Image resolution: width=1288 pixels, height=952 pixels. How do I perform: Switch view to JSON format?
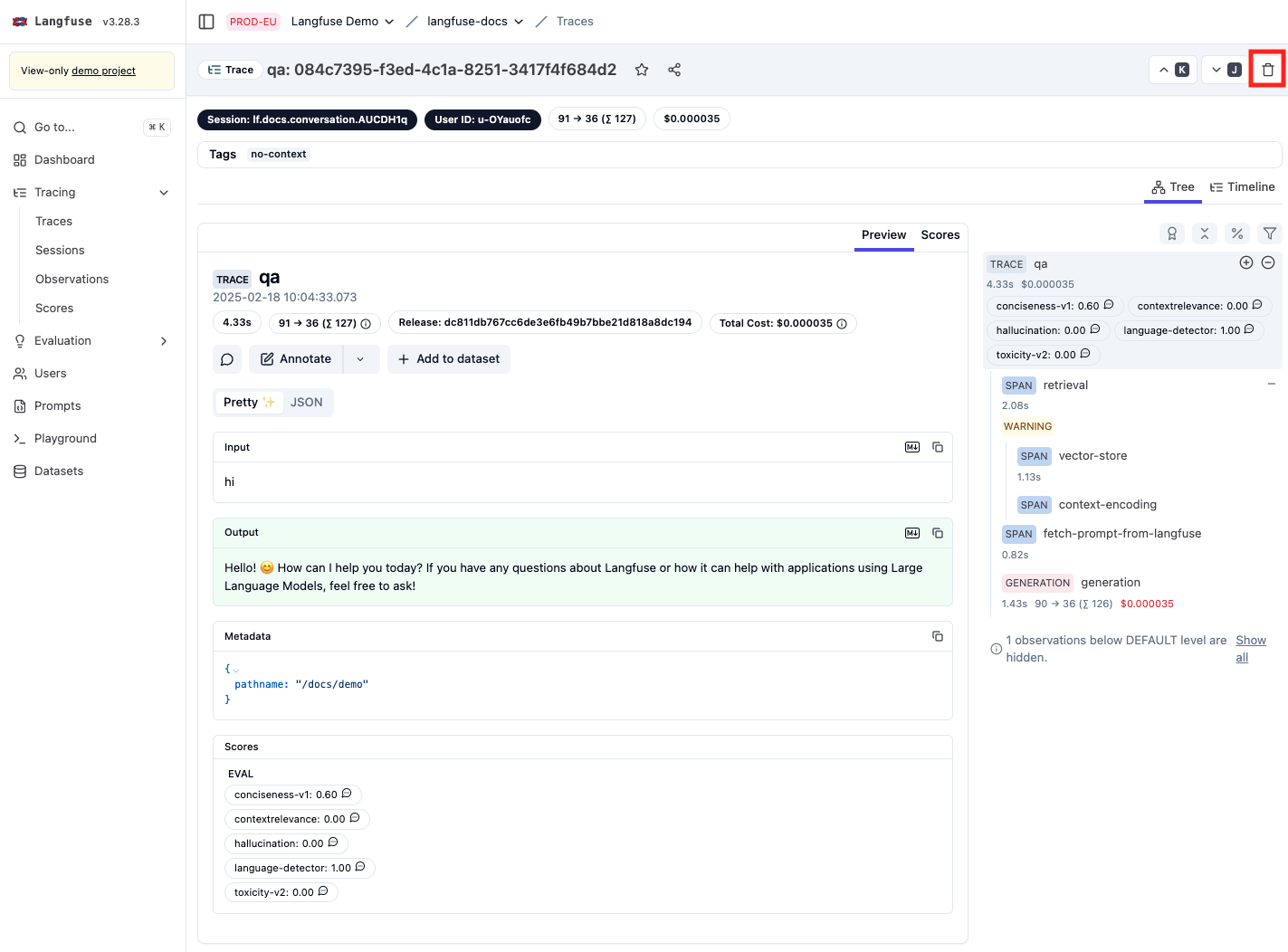[306, 403]
